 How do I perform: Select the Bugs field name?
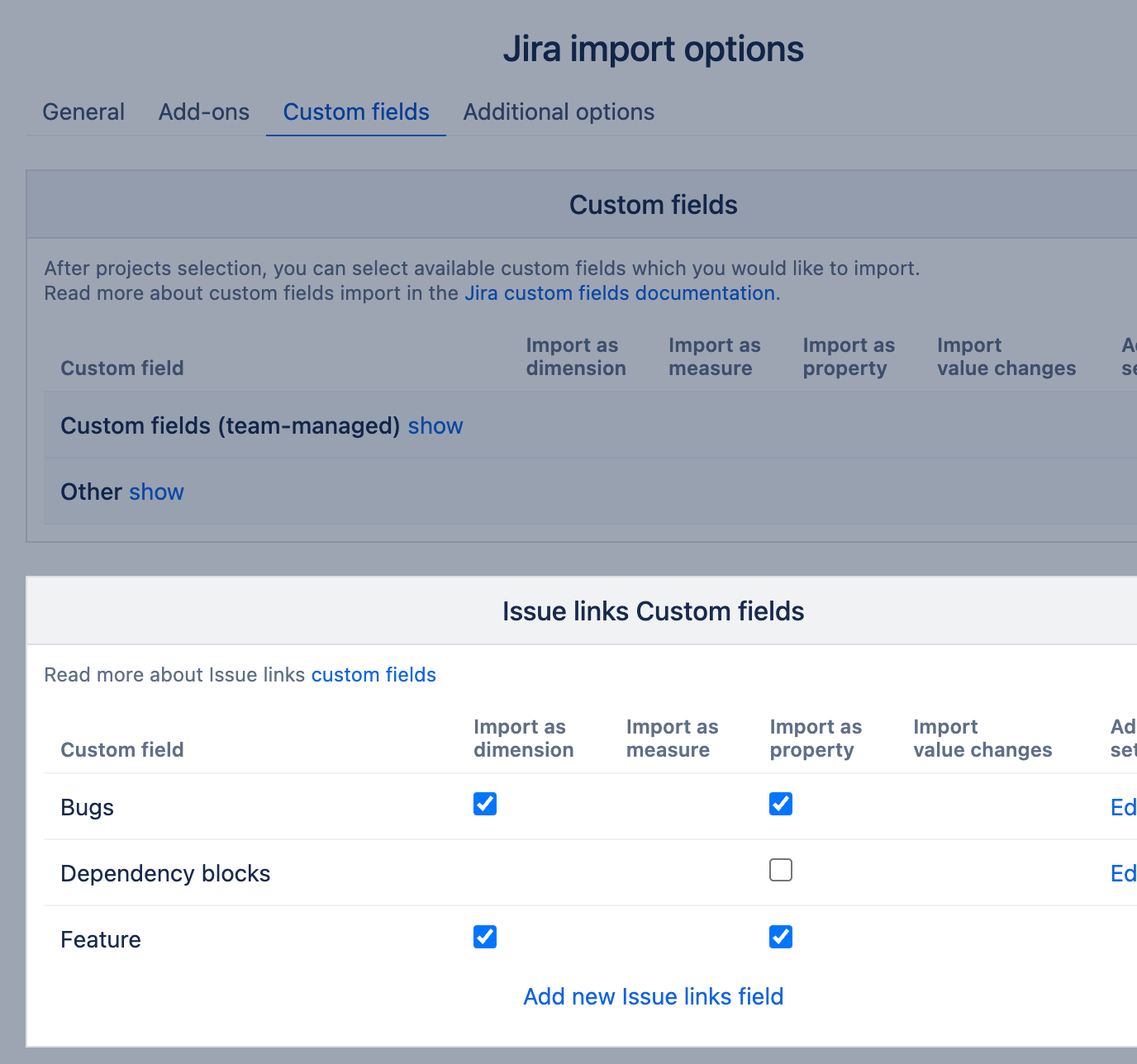click(88, 808)
